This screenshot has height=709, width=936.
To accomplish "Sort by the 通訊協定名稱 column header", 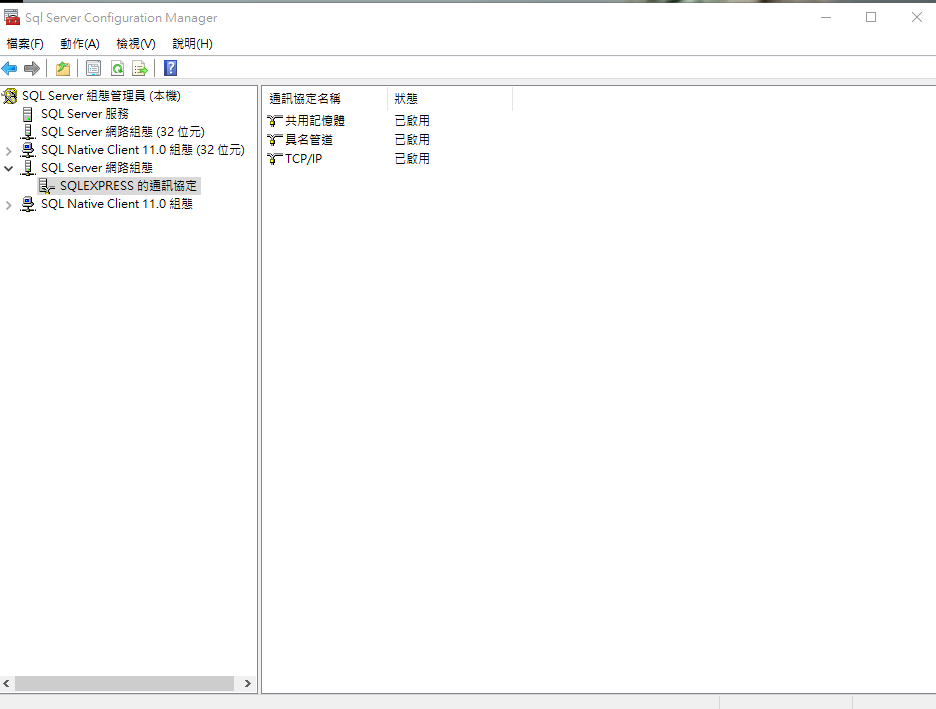I will tap(305, 99).
